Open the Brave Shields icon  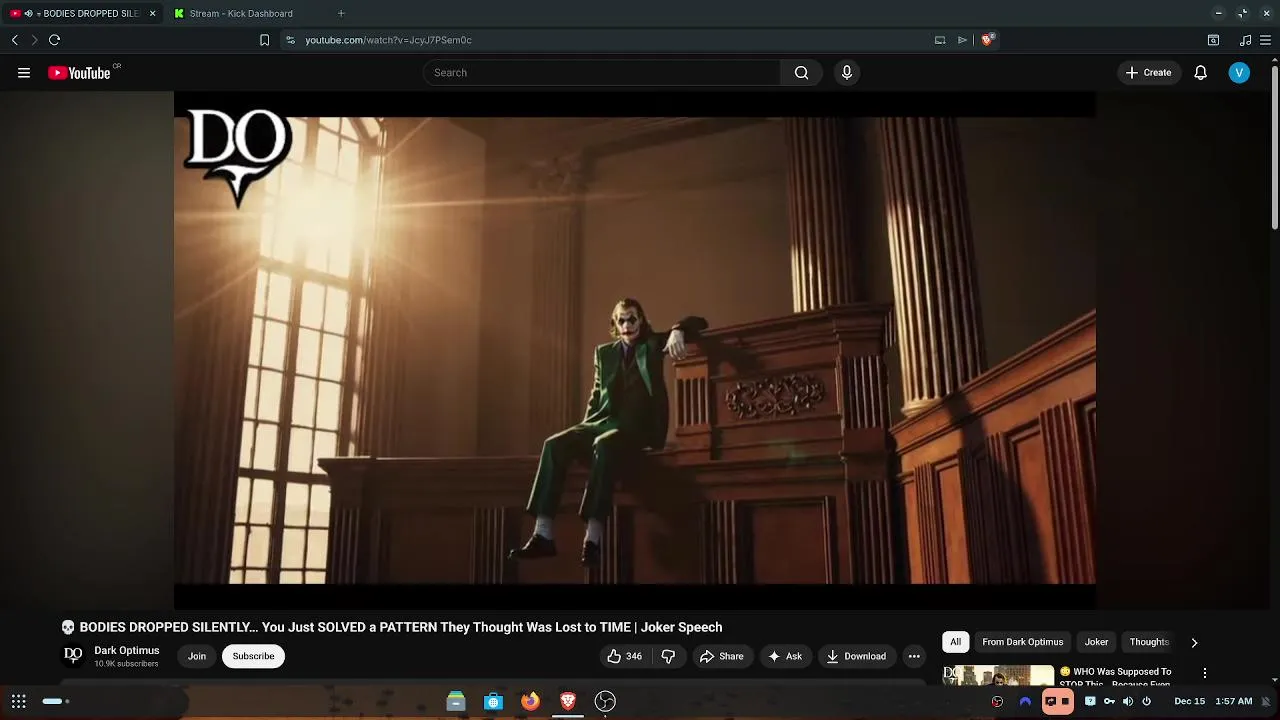987,40
